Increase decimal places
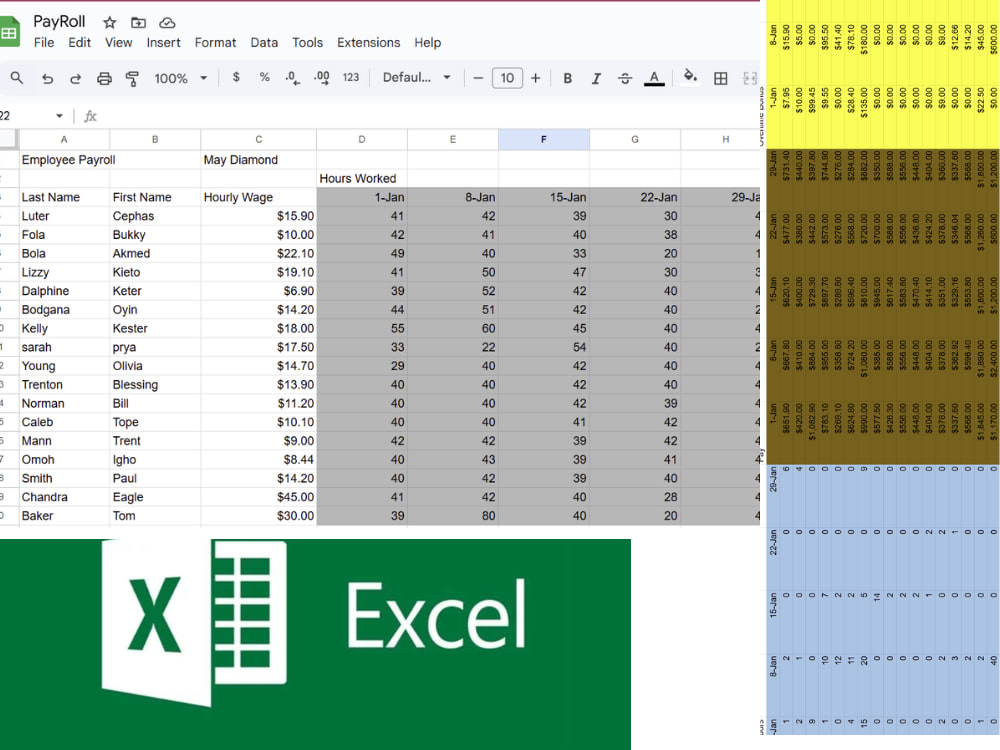This screenshot has width=1000, height=750. 322,78
